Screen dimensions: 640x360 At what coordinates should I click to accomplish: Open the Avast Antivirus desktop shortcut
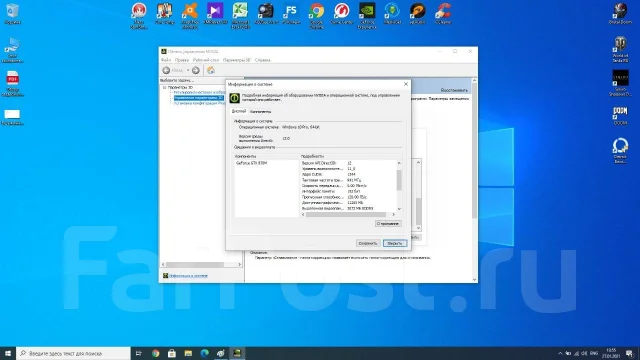[x=190, y=15]
